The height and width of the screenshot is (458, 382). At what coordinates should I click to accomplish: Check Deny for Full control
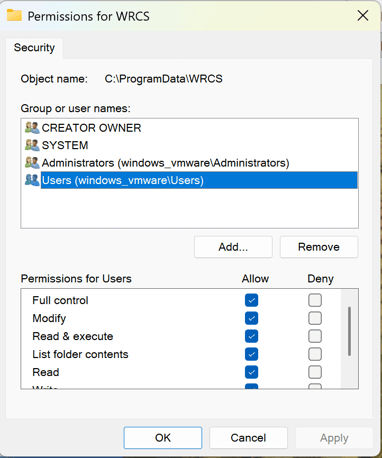tap(315, 300)
